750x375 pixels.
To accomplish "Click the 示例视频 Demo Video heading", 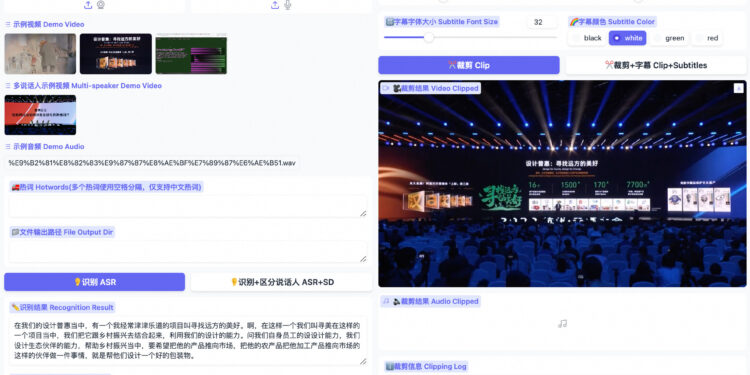I will point(44,24).
